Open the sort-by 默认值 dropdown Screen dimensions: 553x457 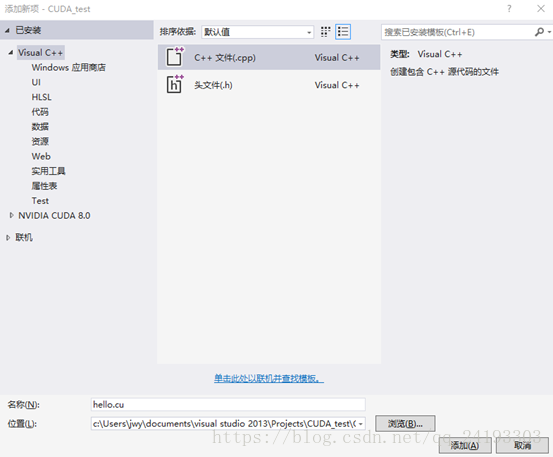point(257,32)
